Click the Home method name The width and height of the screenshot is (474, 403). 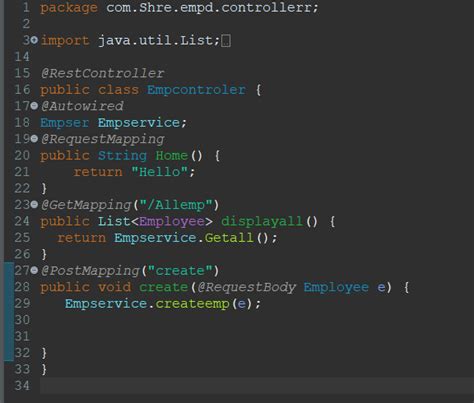[x=172, y=155]
